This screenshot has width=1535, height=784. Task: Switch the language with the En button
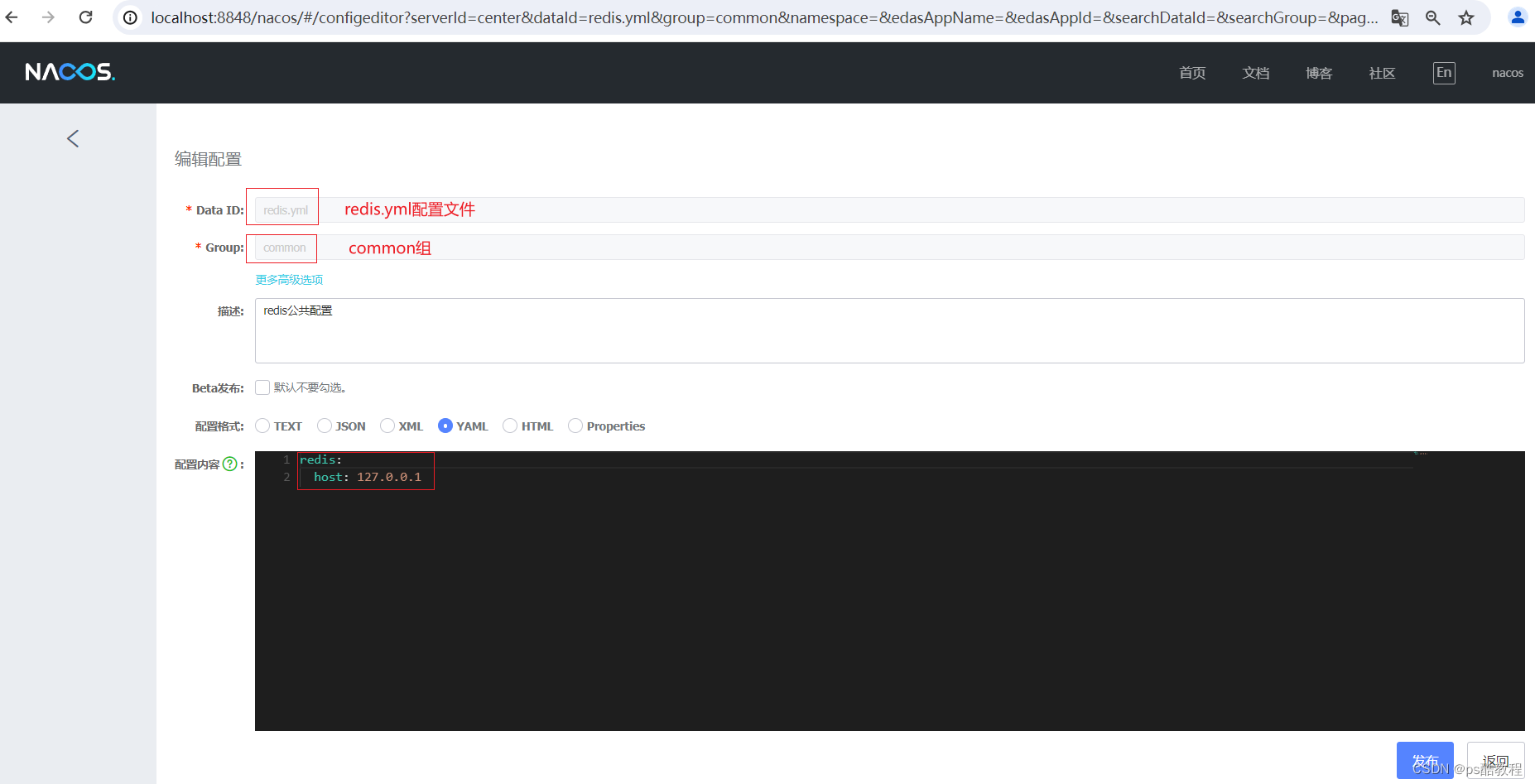click(1444, 73)
